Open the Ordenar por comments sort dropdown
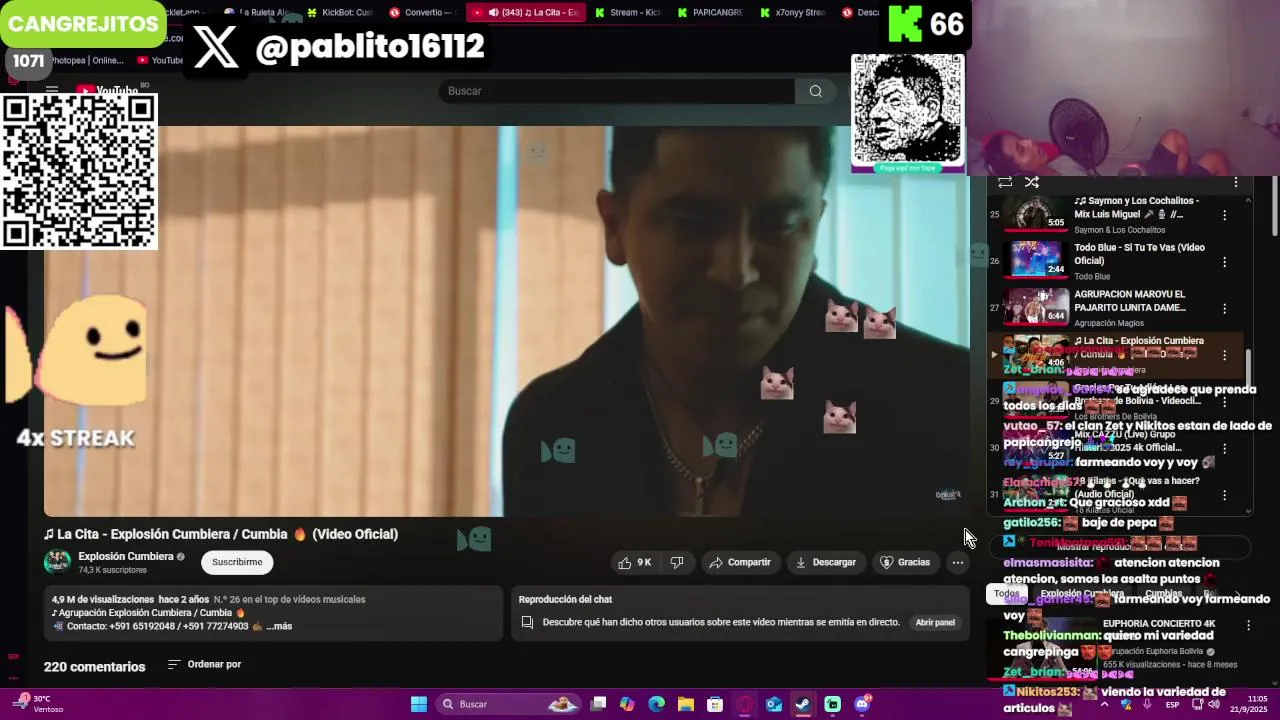Viewport: 1280px width, 720px height. (204, 664)
